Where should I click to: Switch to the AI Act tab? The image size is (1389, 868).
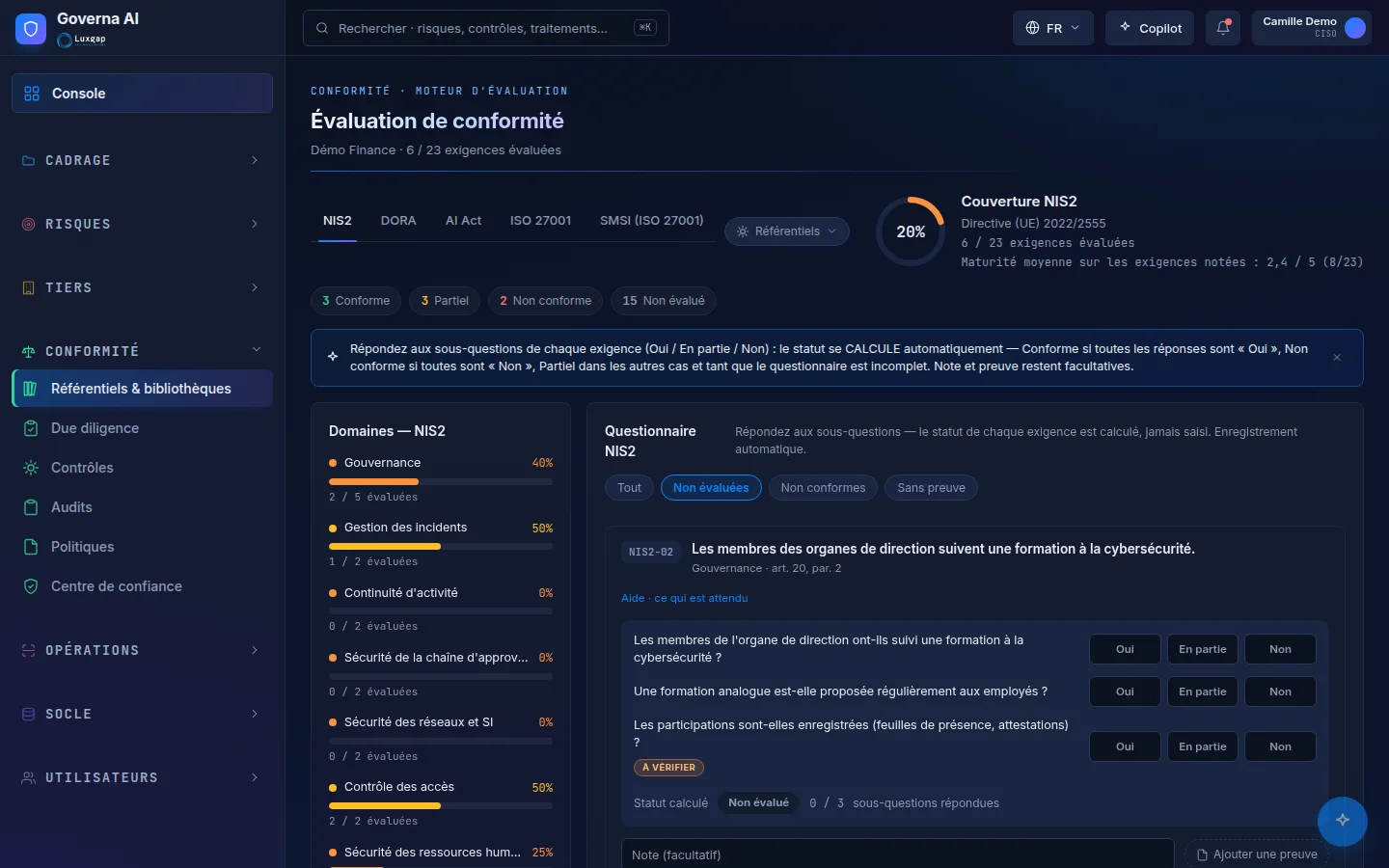(463, 221)
